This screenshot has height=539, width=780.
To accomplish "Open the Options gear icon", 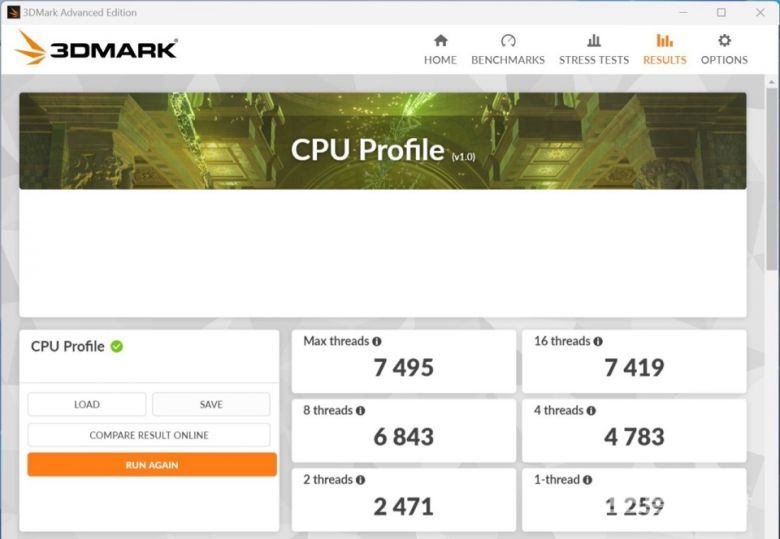I will click(724, 41).
